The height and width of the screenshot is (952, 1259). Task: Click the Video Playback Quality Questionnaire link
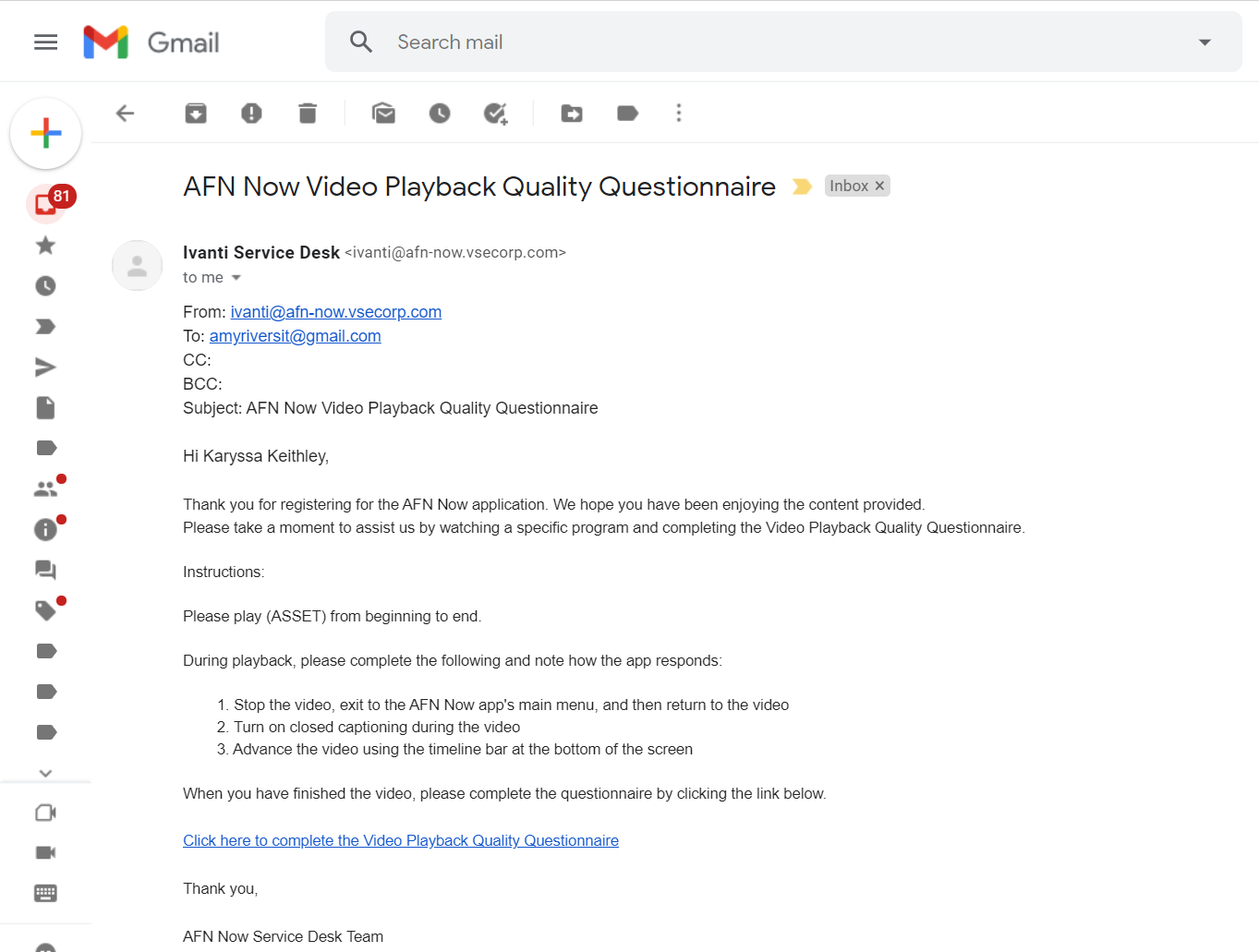[400, 840]
